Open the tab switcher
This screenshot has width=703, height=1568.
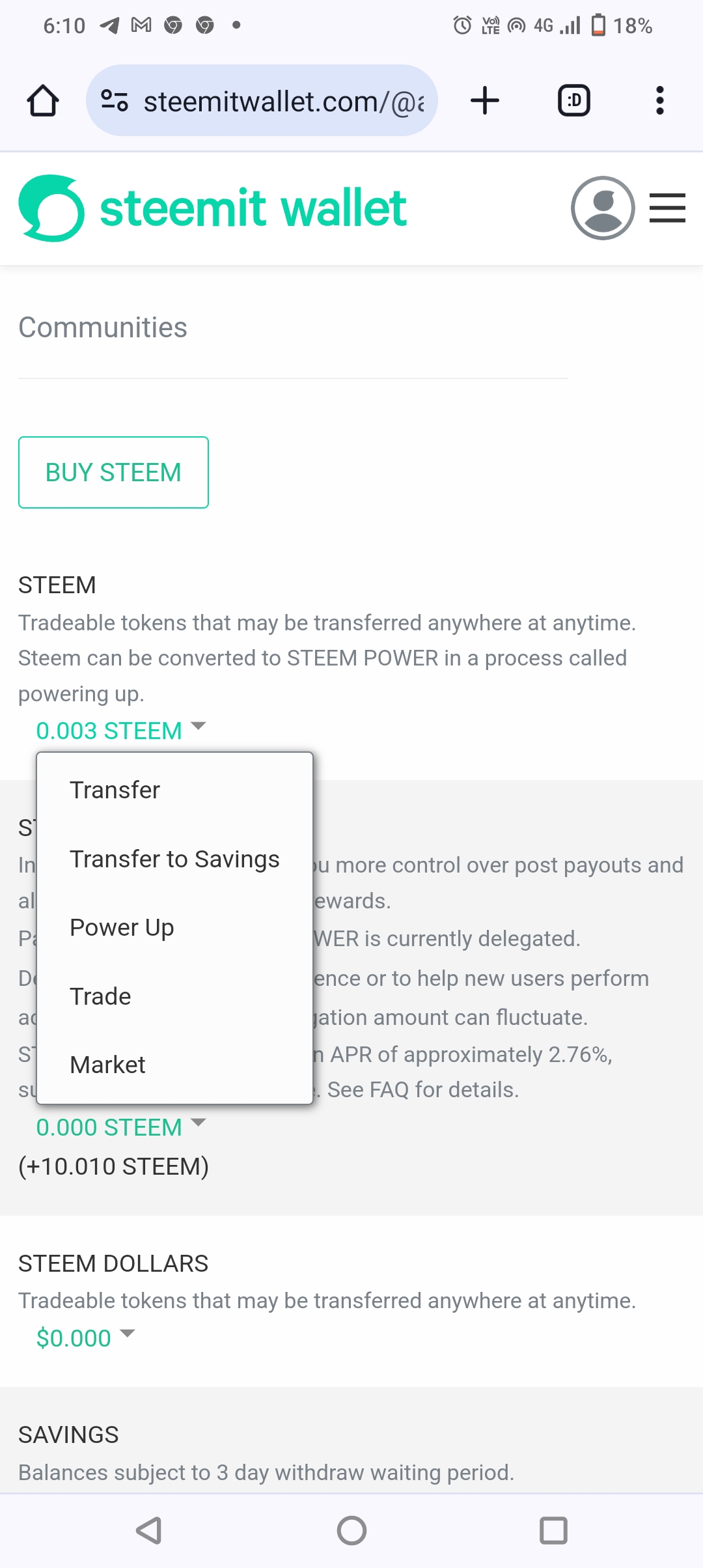[574, 101]
